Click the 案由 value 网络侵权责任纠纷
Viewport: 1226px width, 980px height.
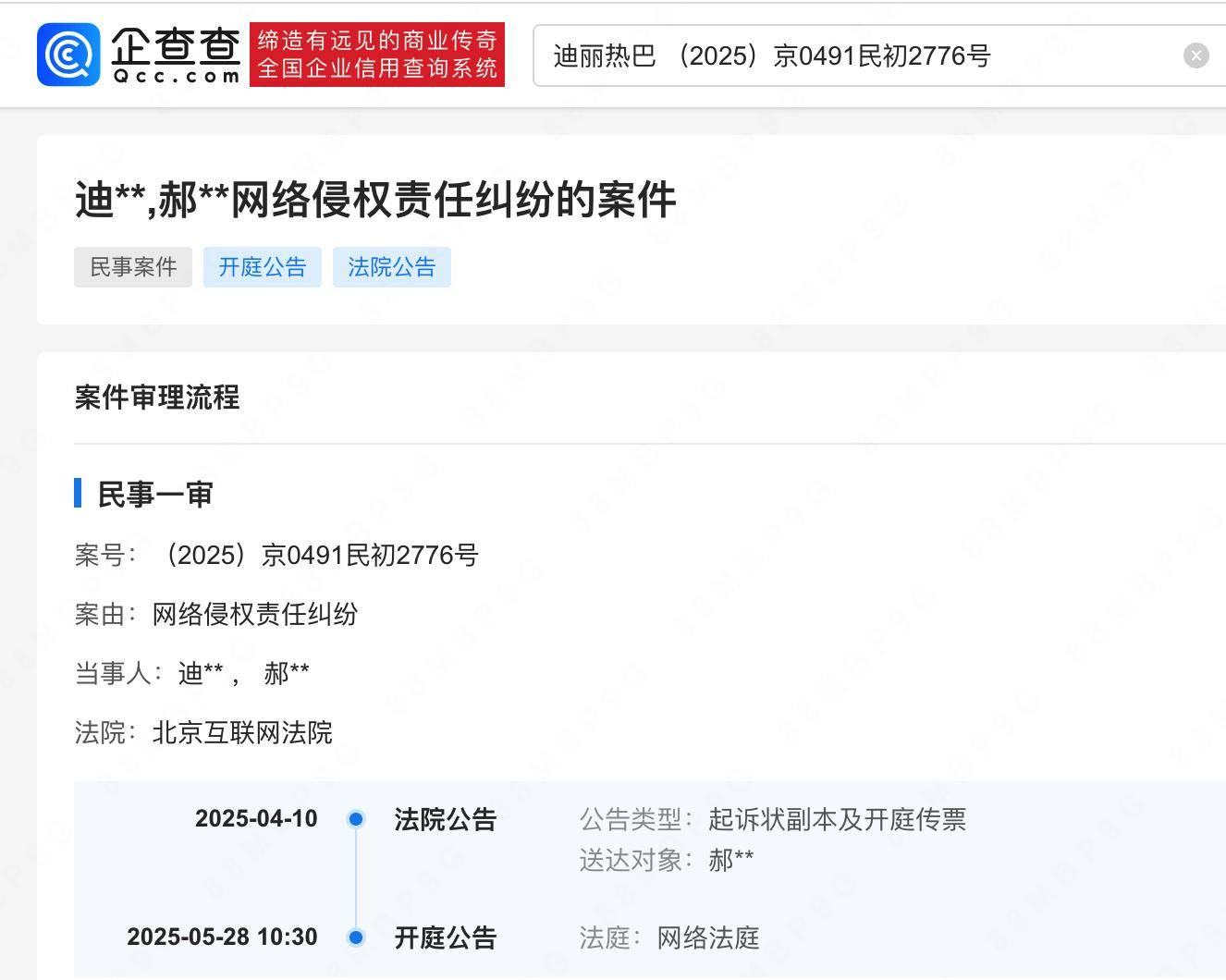(x=255, y=614)
